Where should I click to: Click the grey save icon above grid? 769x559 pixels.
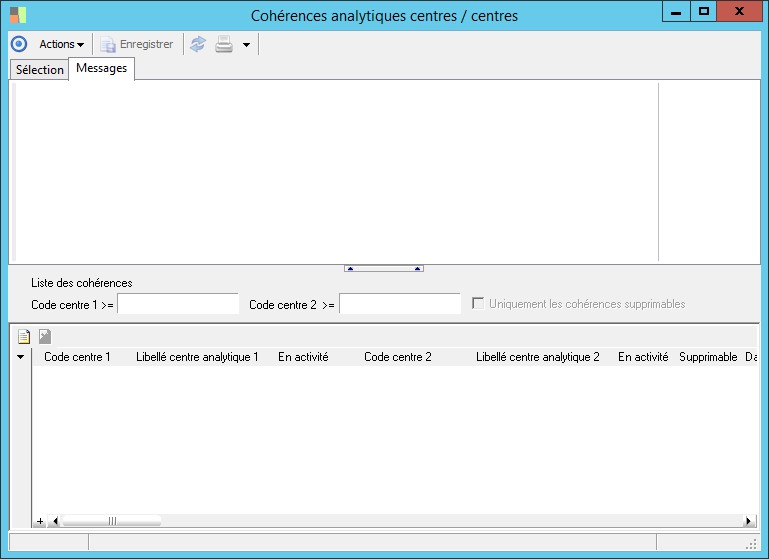(45, 337)
